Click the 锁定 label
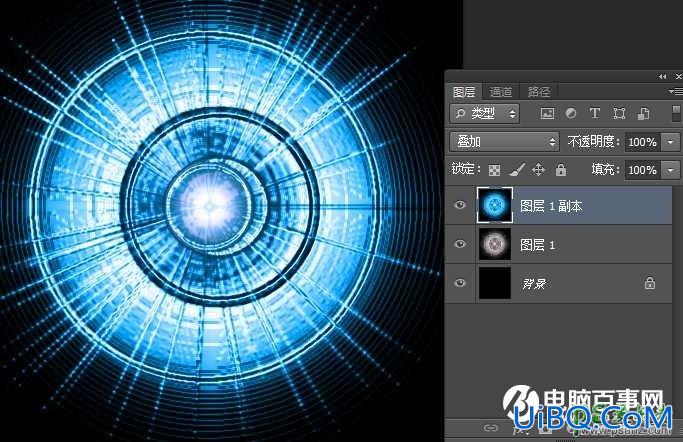Viewport: 683px width, 442px height. point(466,169)
